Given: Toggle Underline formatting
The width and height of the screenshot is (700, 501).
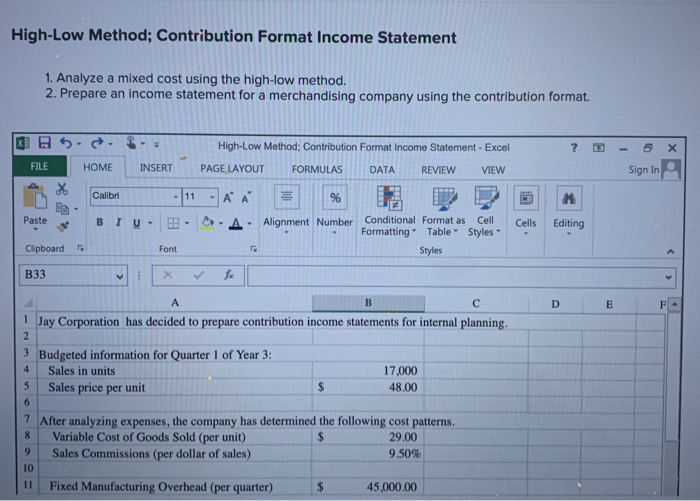Looking at the screenshot, I should pos(137,223).
